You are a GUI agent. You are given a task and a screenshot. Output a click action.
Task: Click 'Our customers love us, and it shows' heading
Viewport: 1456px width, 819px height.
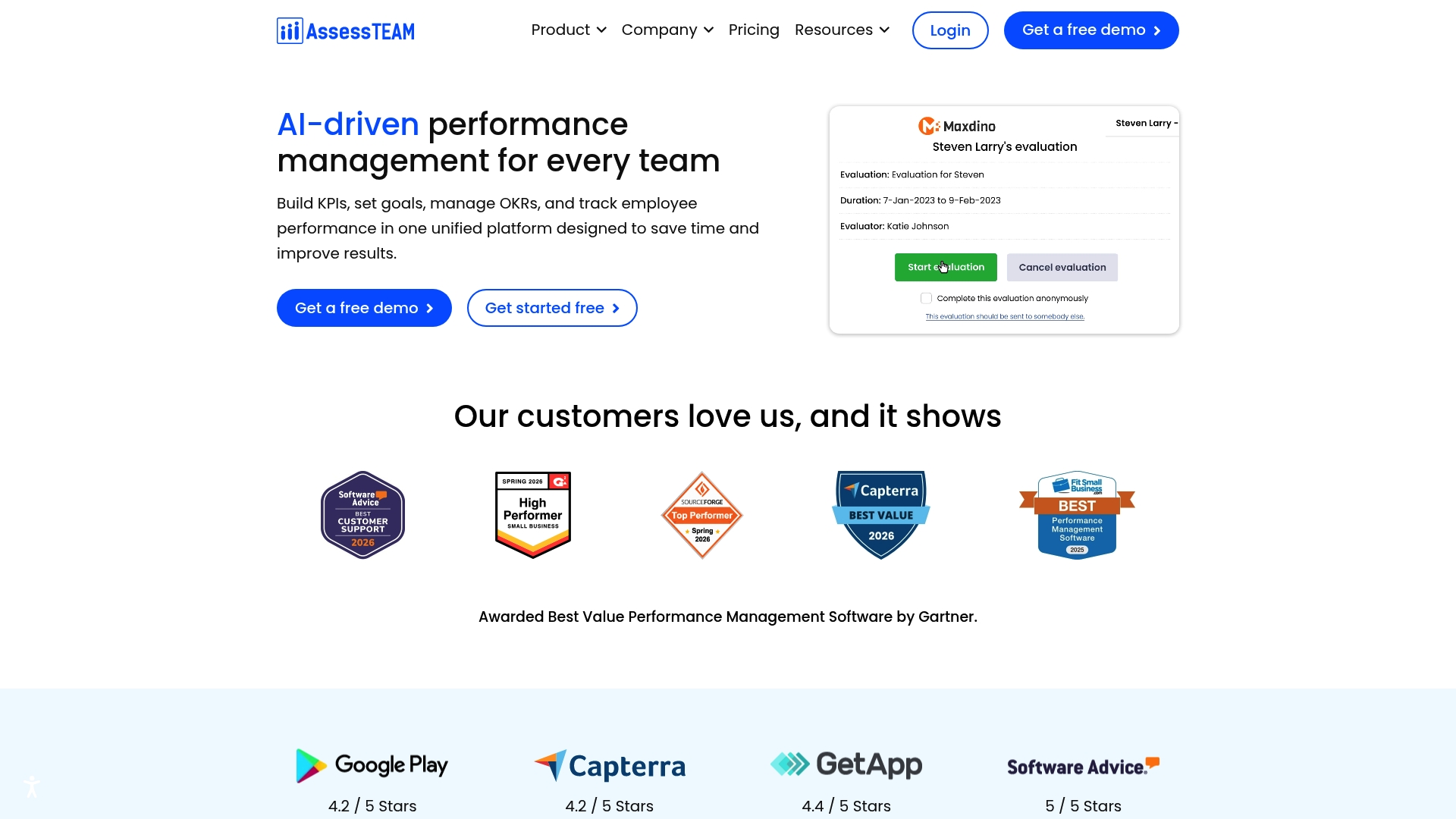click(x=728, y=416)
